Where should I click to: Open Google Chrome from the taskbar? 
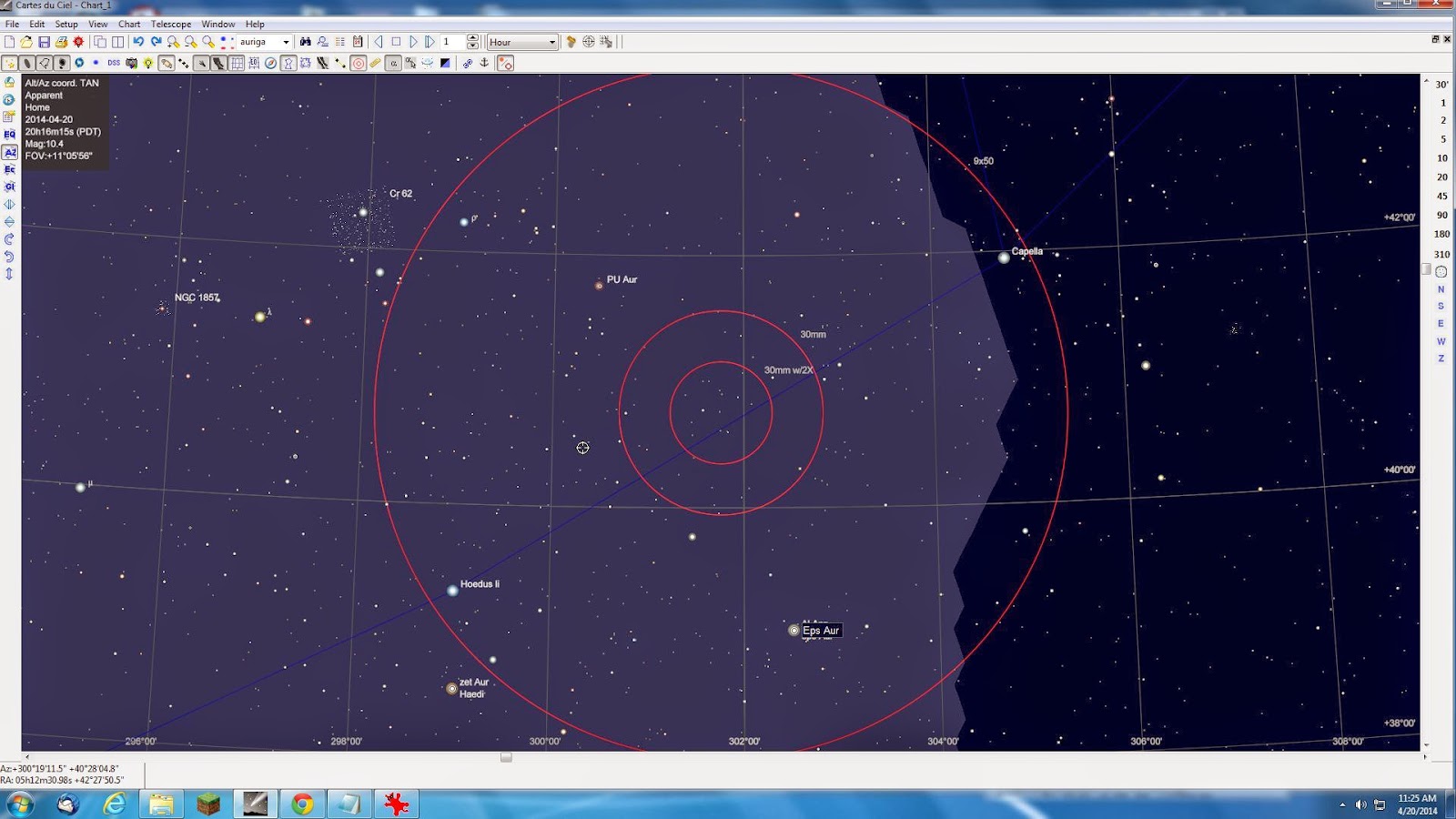[x=302, y=804]
